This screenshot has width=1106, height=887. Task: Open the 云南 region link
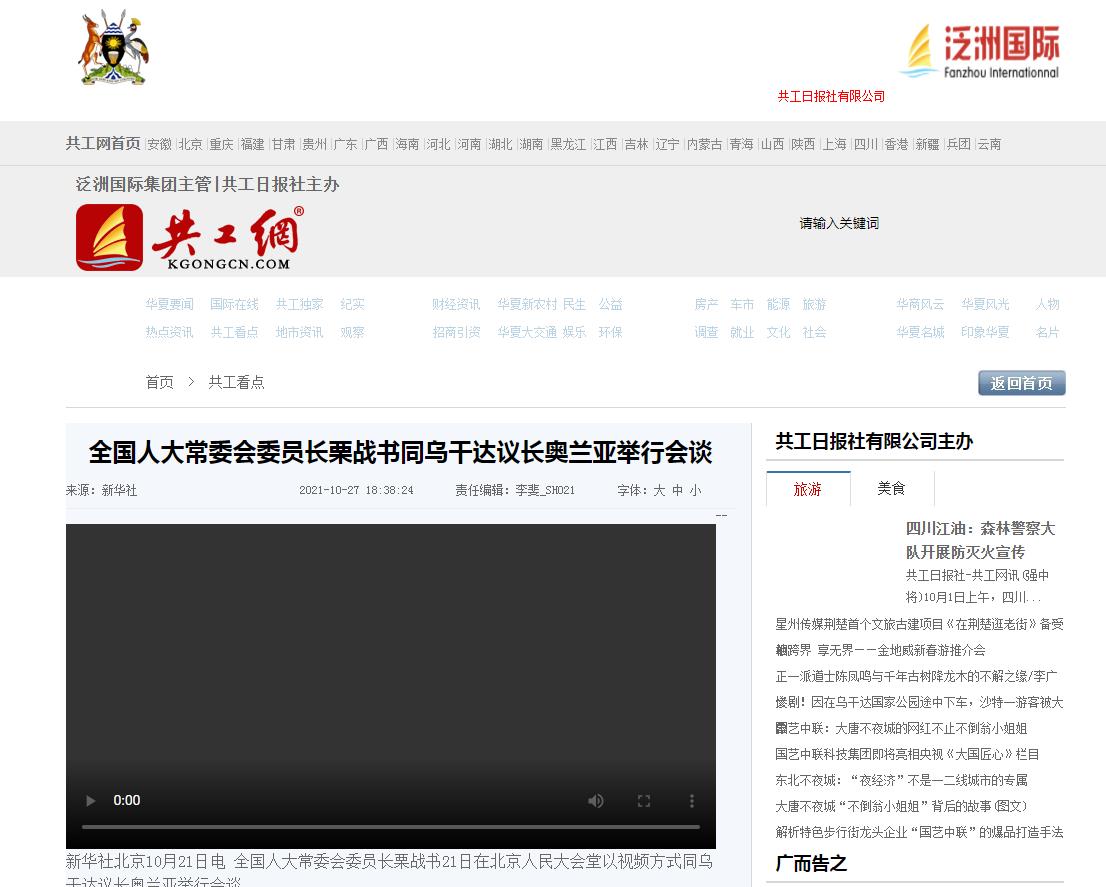tap(989, 144)
